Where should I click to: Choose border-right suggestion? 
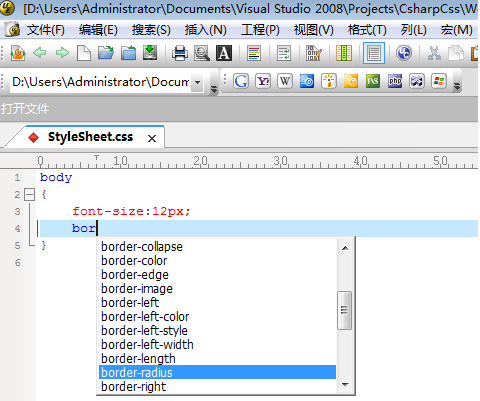(x=217, y=387)
